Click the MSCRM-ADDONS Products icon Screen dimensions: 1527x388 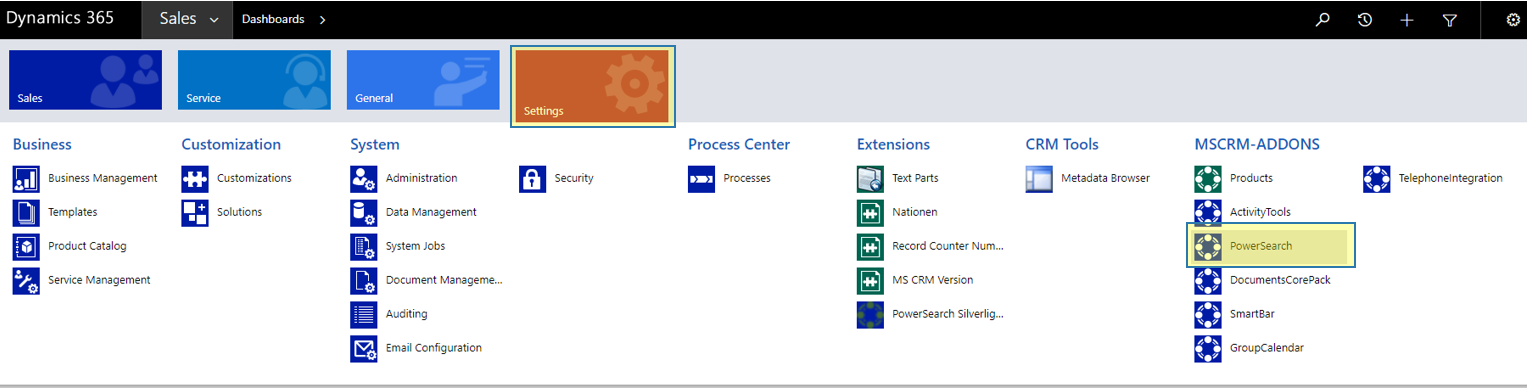click(1209, 179)
